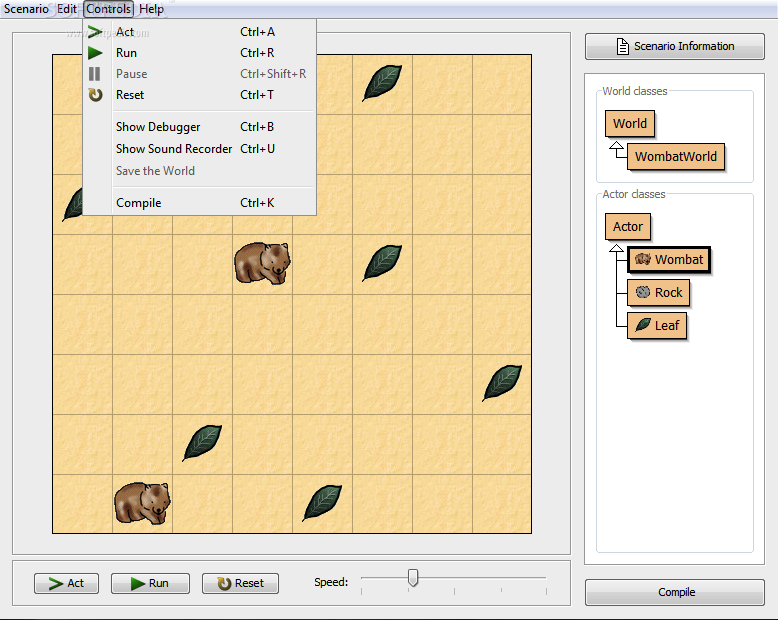Screen dimensions: 778x620
Task: Open Scenario Information
Action: point(675,46)
